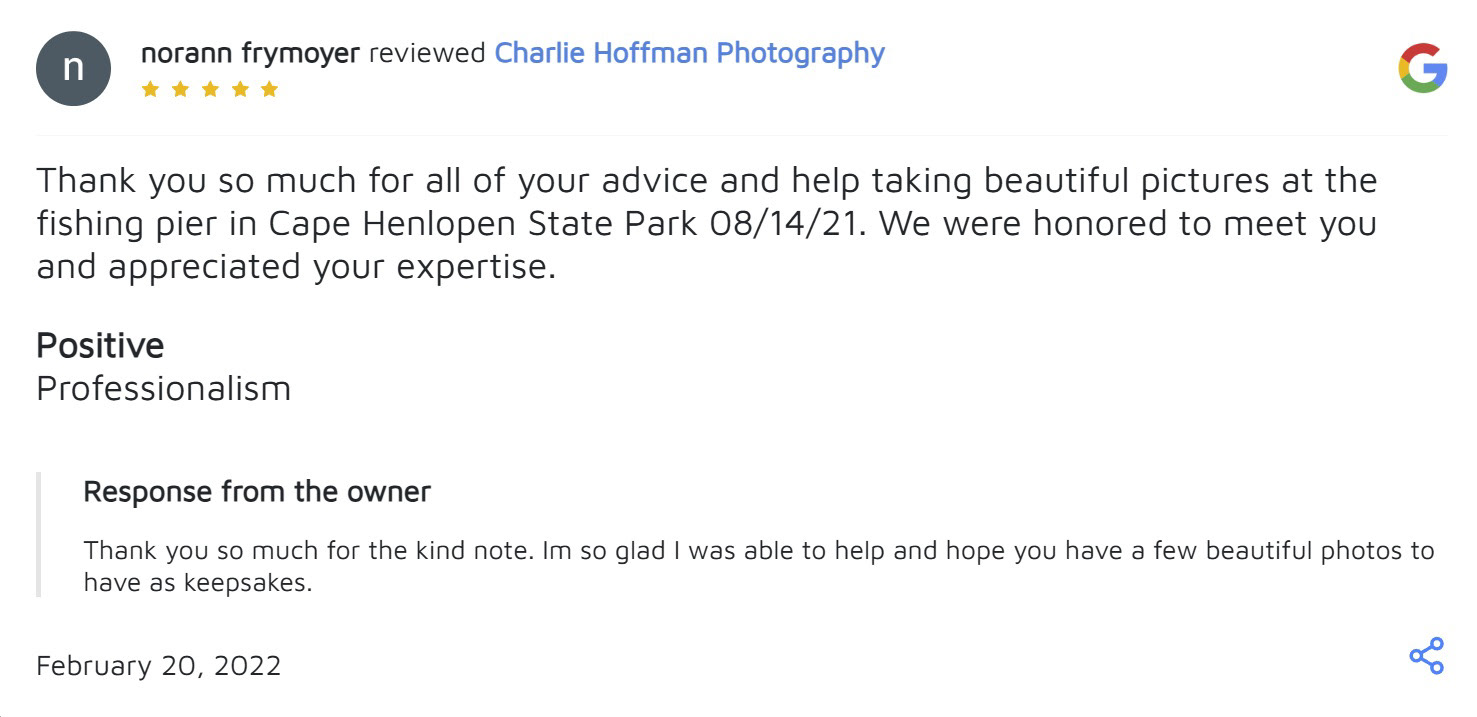Click the gray quote bar beside owner response
The width and height of the screenshot is (1477, 717).
pyautogui.click(x=39, y=534)
